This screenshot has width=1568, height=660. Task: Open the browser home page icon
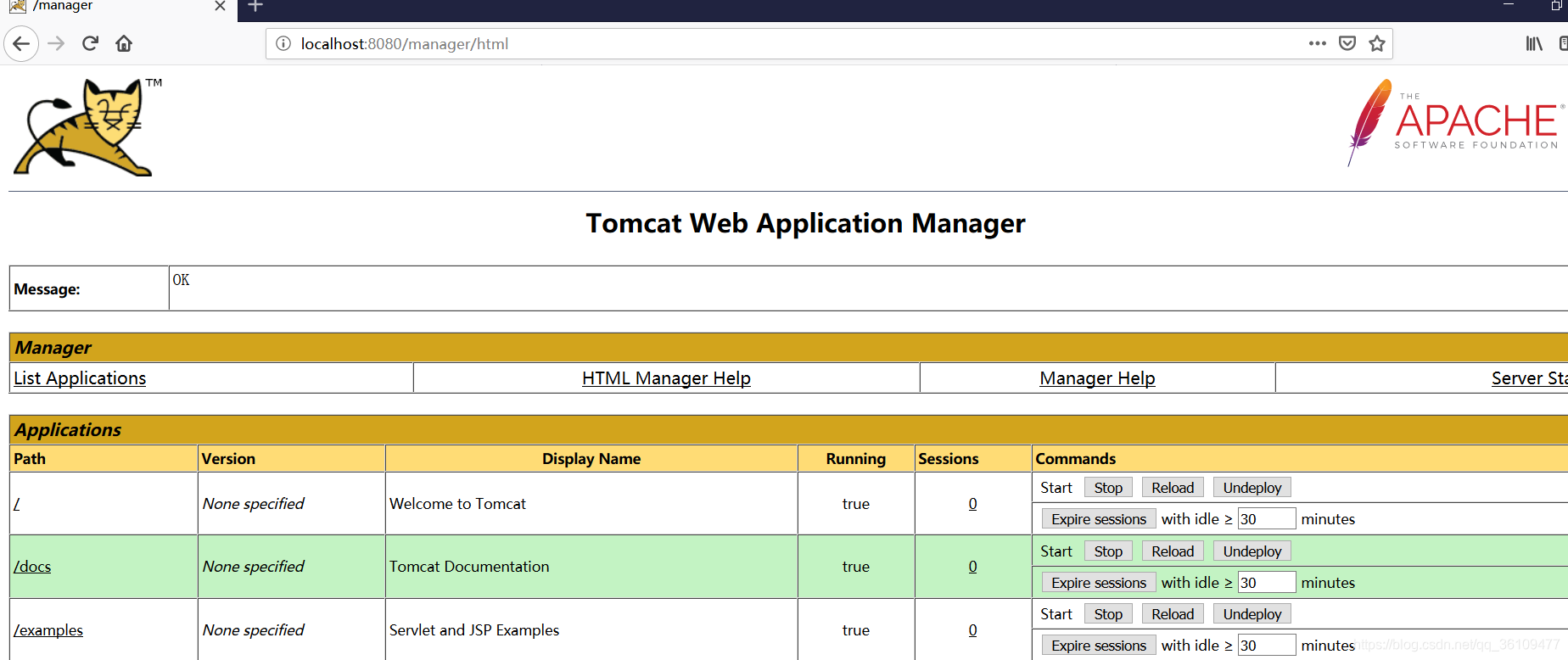tap(124, 43)
